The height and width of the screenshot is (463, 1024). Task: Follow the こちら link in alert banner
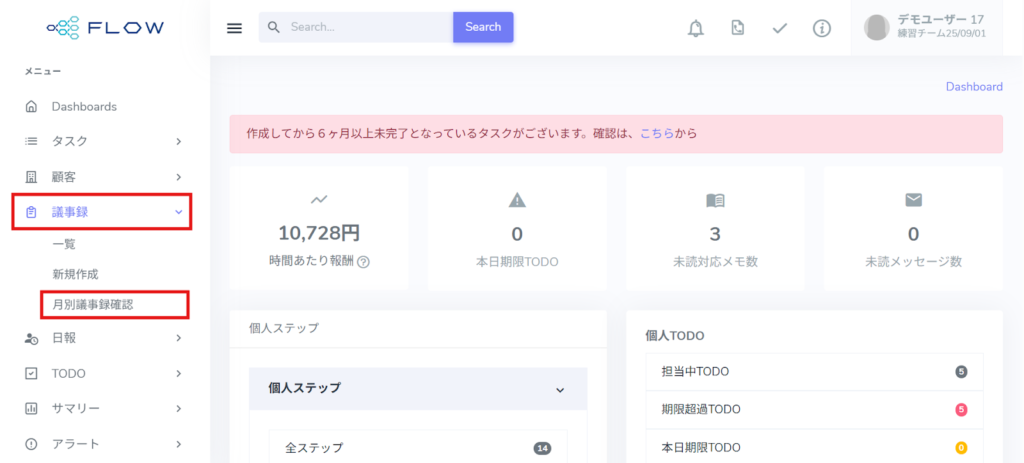pos(656,133)
